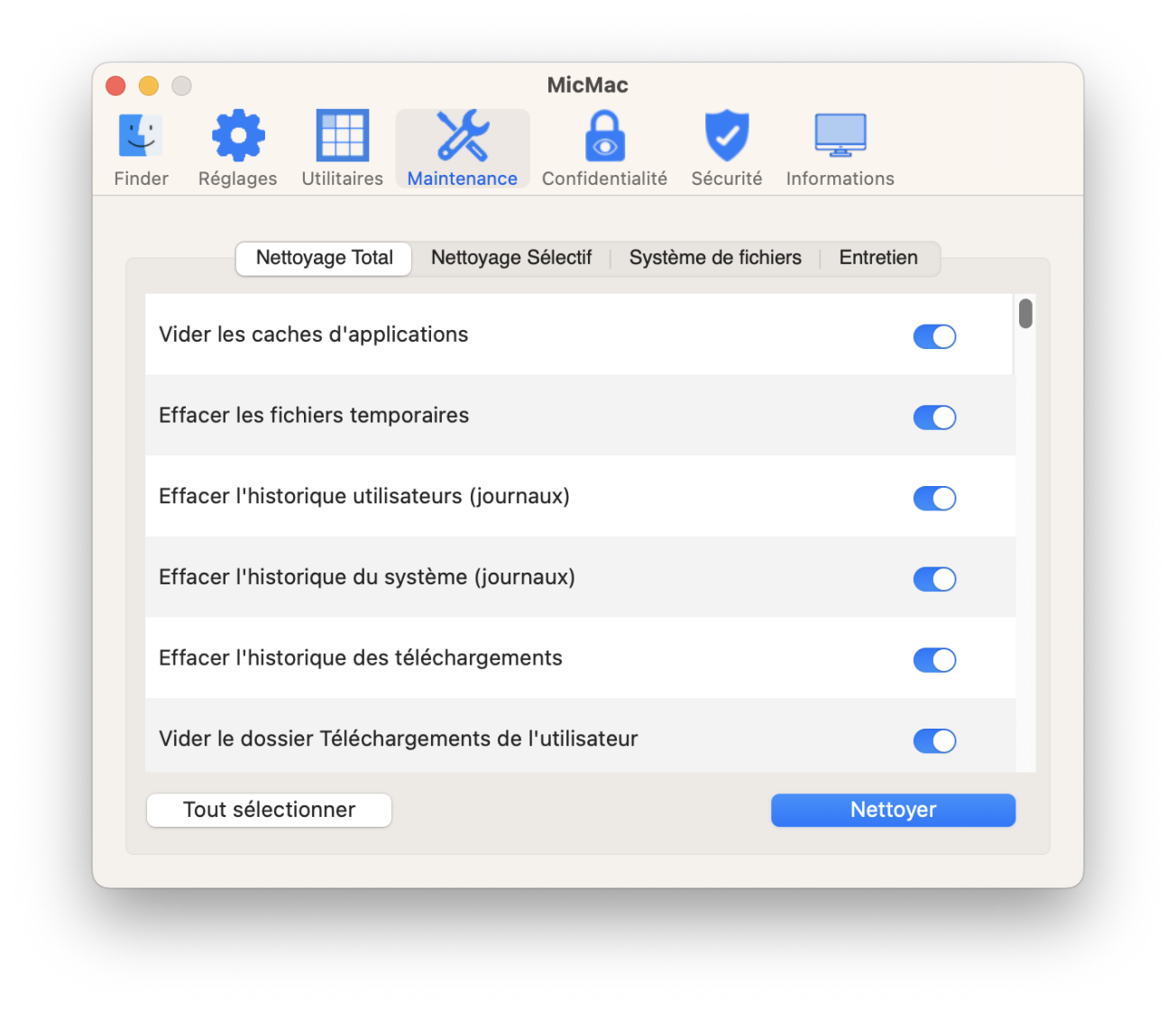
Task: Open the Réglages gear icon
Action: click(237, 137)
